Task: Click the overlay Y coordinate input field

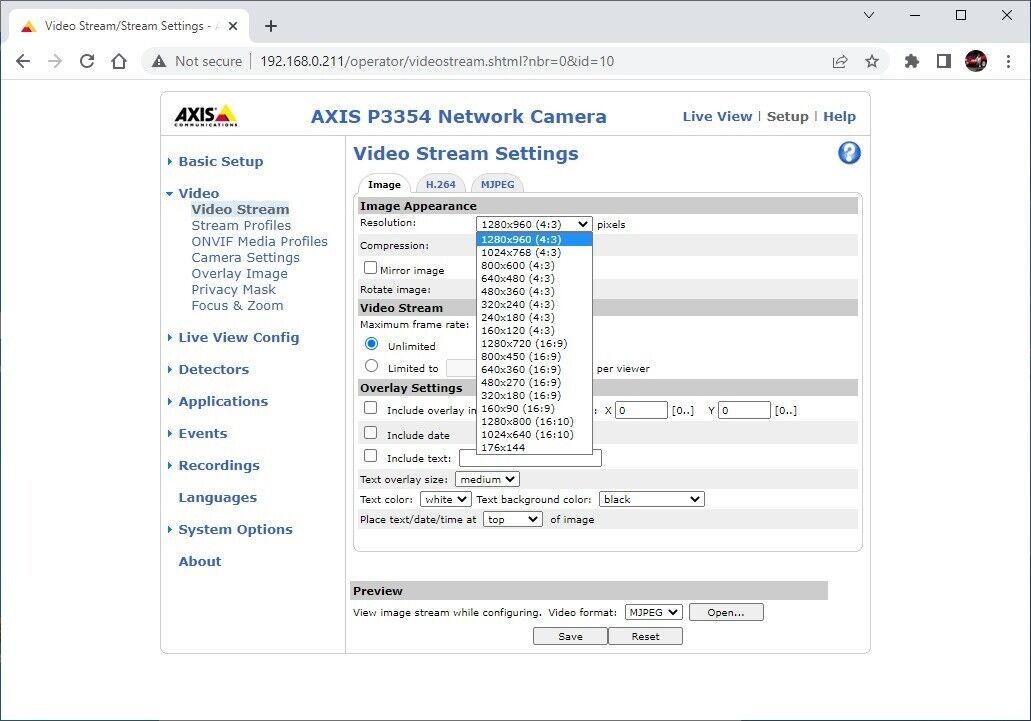Action: tap(744, 411)
